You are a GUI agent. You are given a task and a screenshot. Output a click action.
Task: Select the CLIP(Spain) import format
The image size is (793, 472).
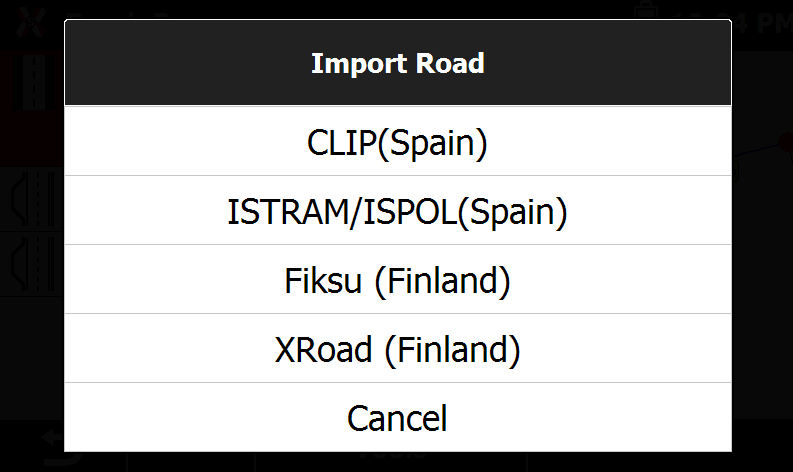(398, 141)
